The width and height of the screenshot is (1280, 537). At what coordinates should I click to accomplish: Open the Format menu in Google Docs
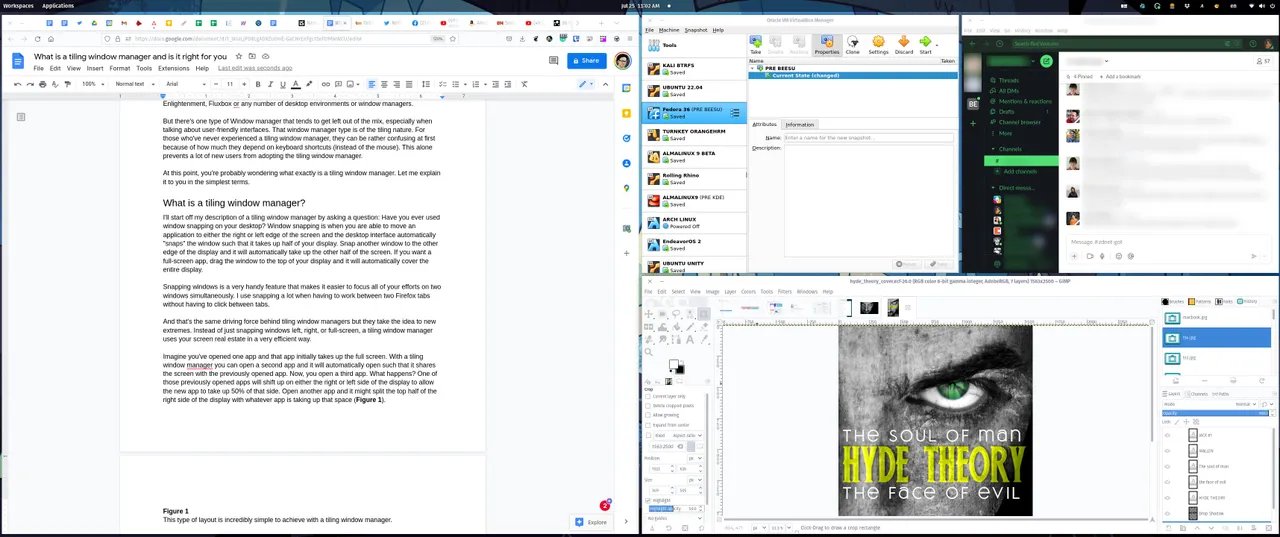click(x=120, y=68)
